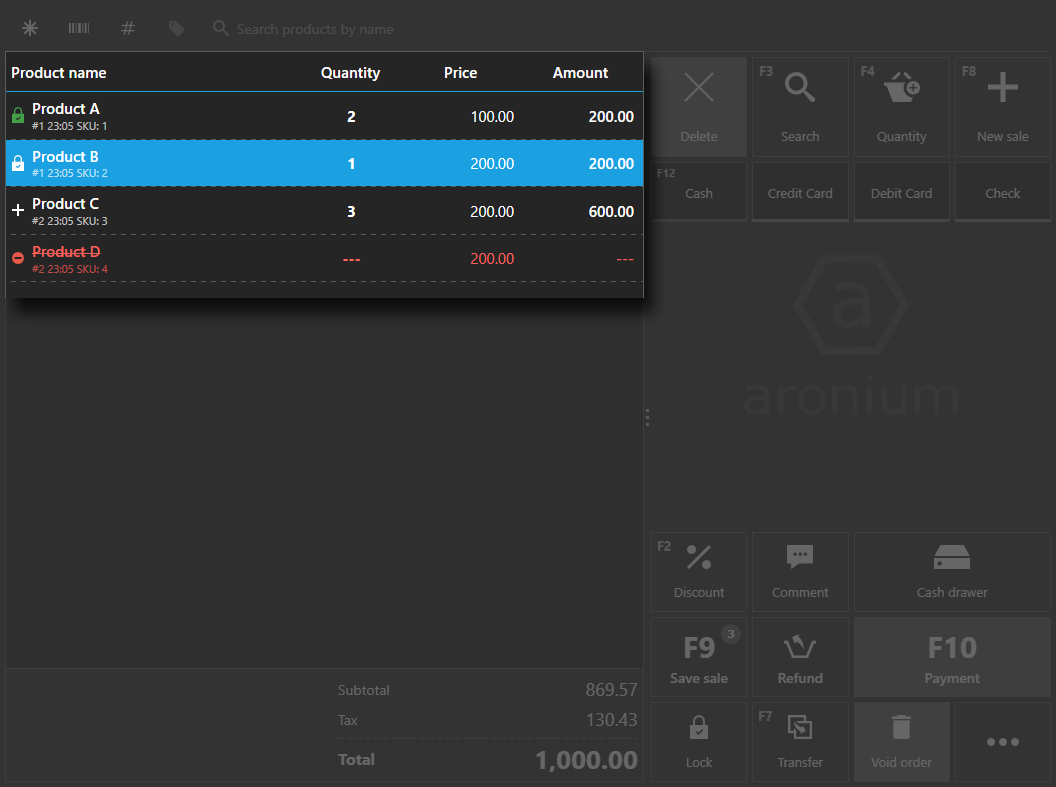The height and width of the screenshot is (787, 1056).
Task: Select the barcode scan icon
Action: pyautogui.click(x=79, y=29)
